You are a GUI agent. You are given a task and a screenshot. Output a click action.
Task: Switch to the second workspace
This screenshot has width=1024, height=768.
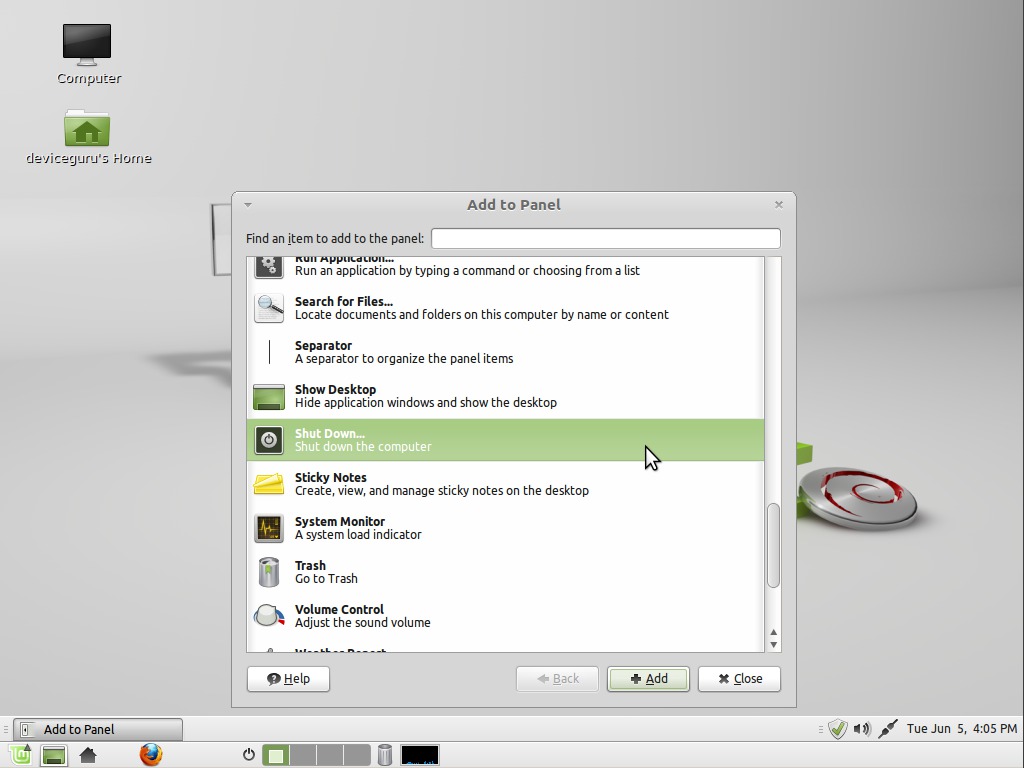(303, 756)
